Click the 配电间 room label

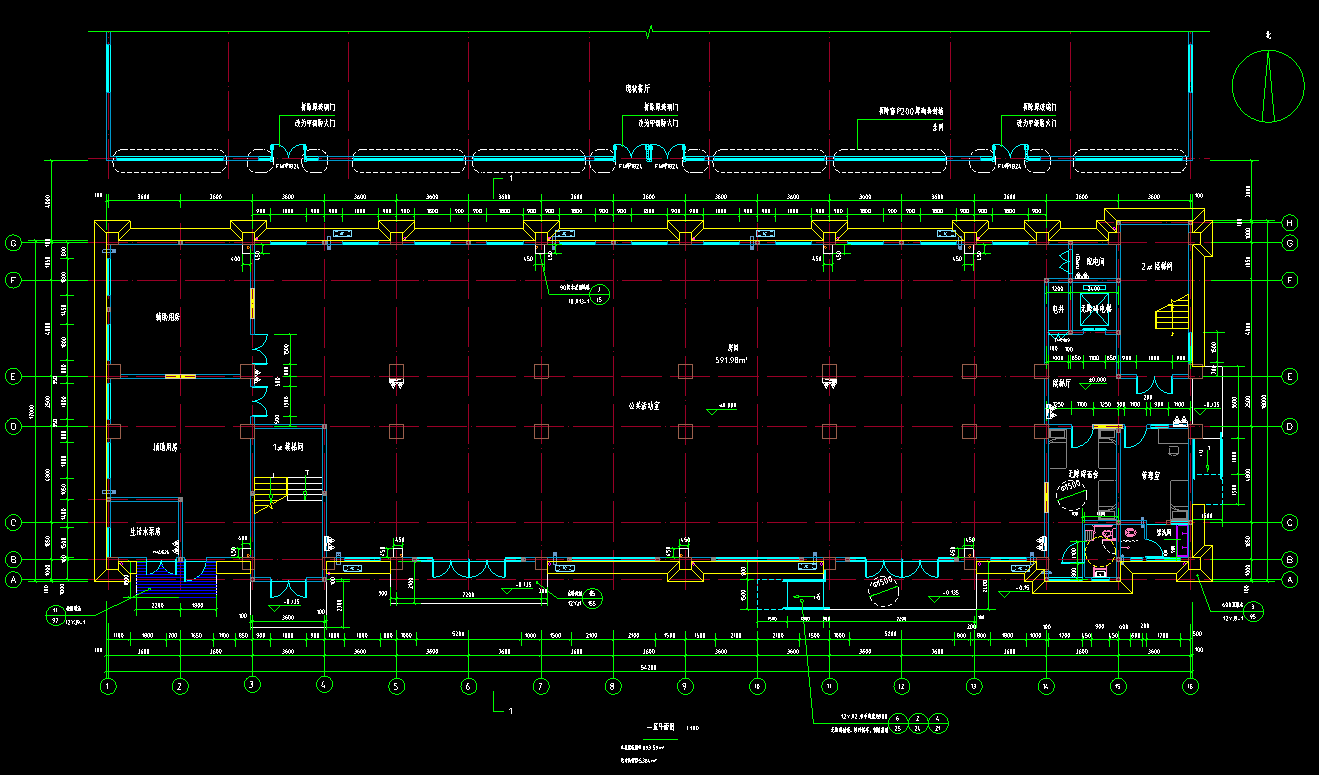(1097, 261)
